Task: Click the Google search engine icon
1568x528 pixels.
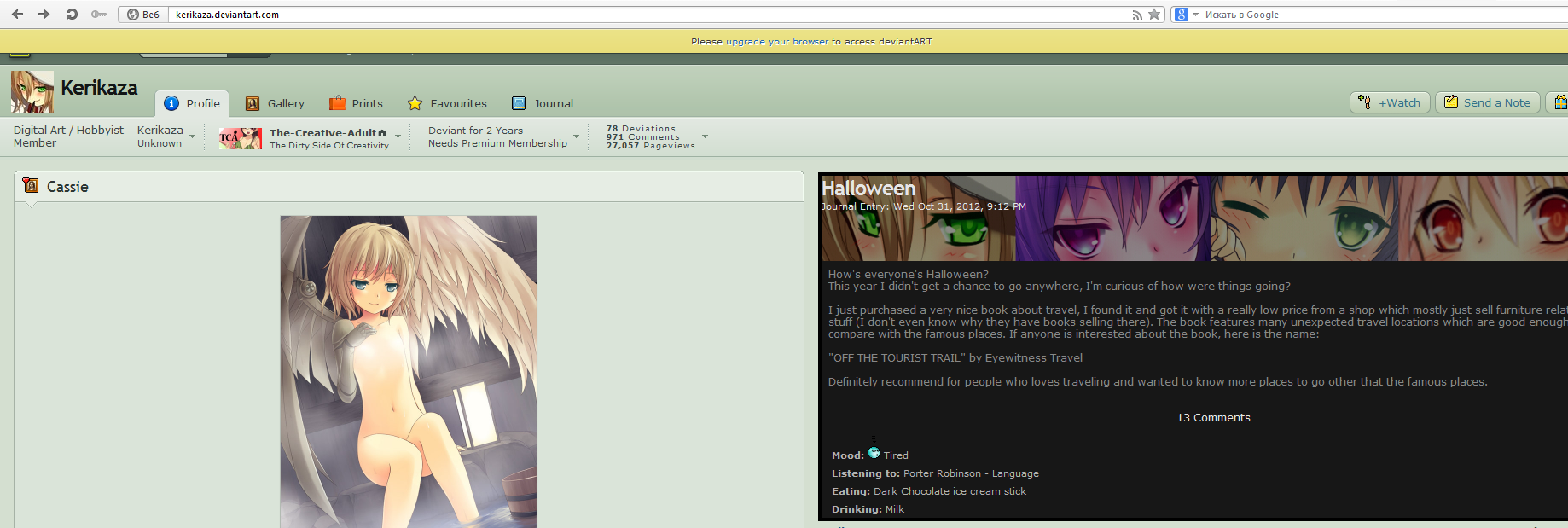Action: tap(1181, 15)
